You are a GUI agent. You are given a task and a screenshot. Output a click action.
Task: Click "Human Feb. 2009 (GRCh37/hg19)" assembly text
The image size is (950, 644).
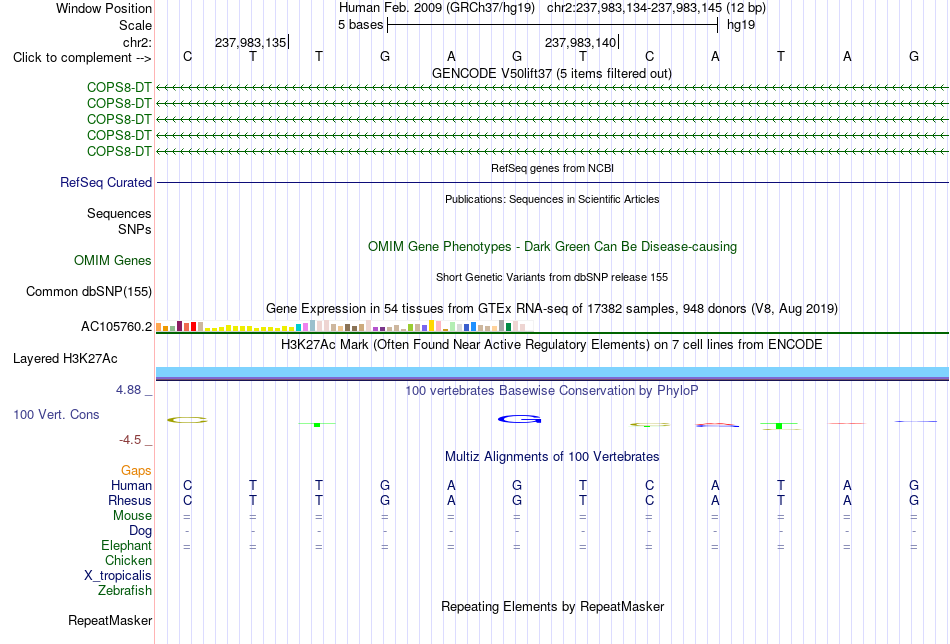tap(437, 8)
